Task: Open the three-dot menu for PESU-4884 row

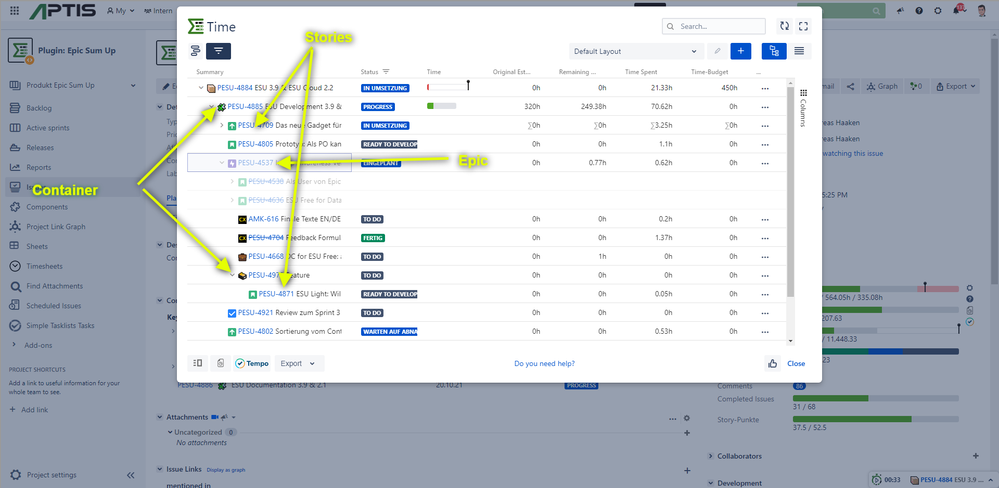Action: (765, 88)
